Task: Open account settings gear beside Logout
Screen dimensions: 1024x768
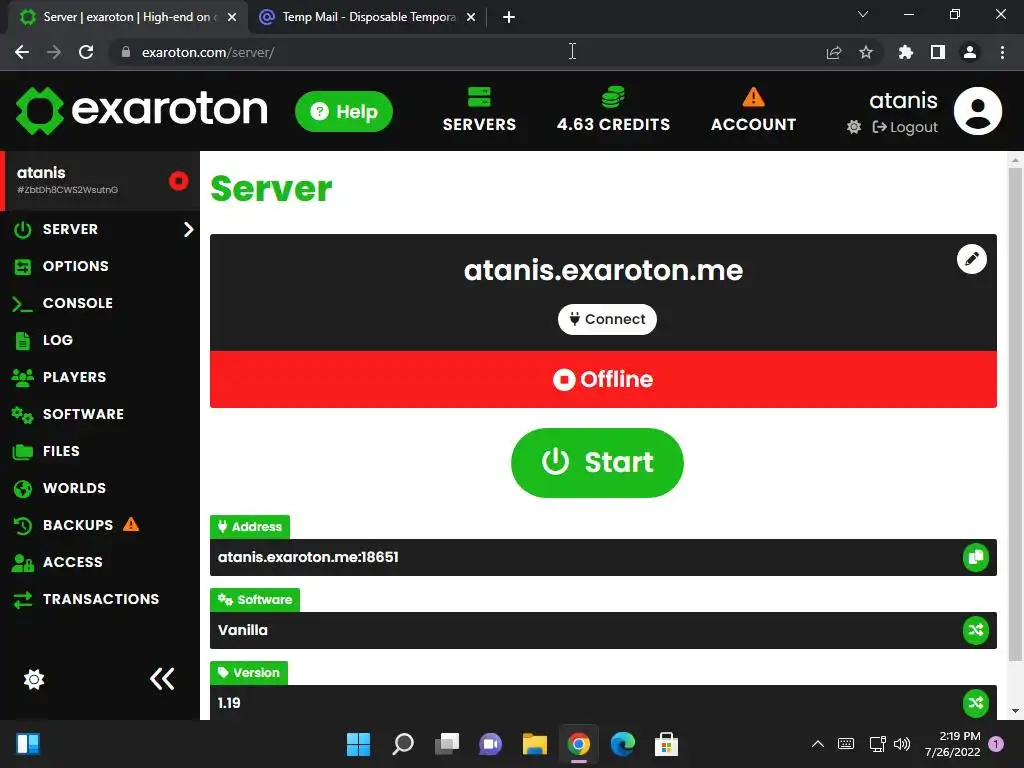Action: coord(854,127)
